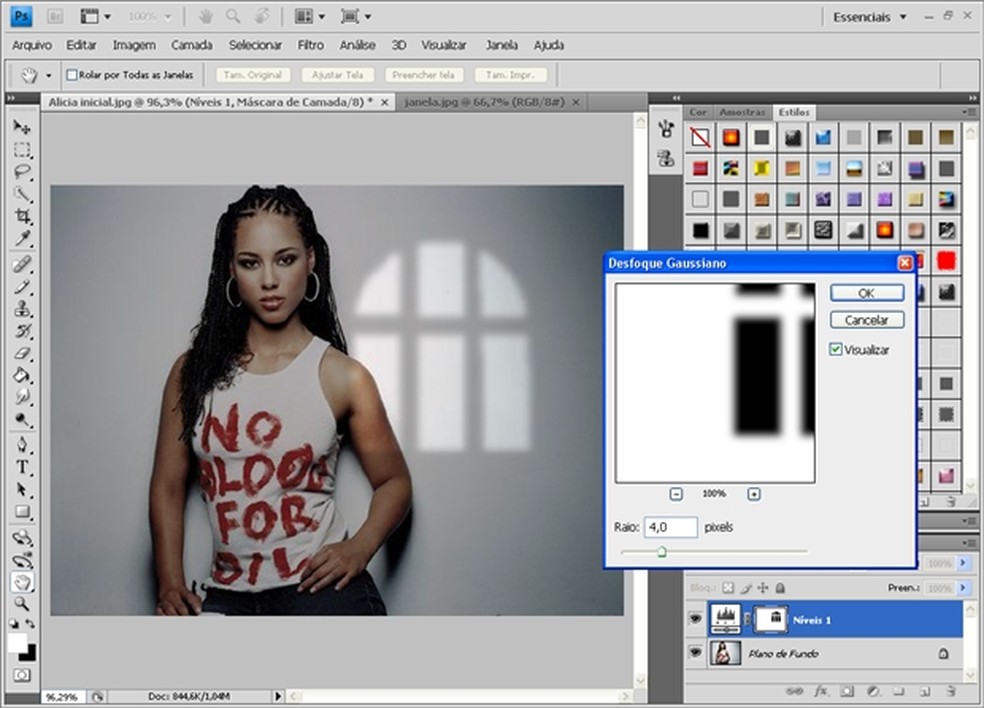Toggle lock transparent pixels

pyautogui.click(x=727, y=588)
